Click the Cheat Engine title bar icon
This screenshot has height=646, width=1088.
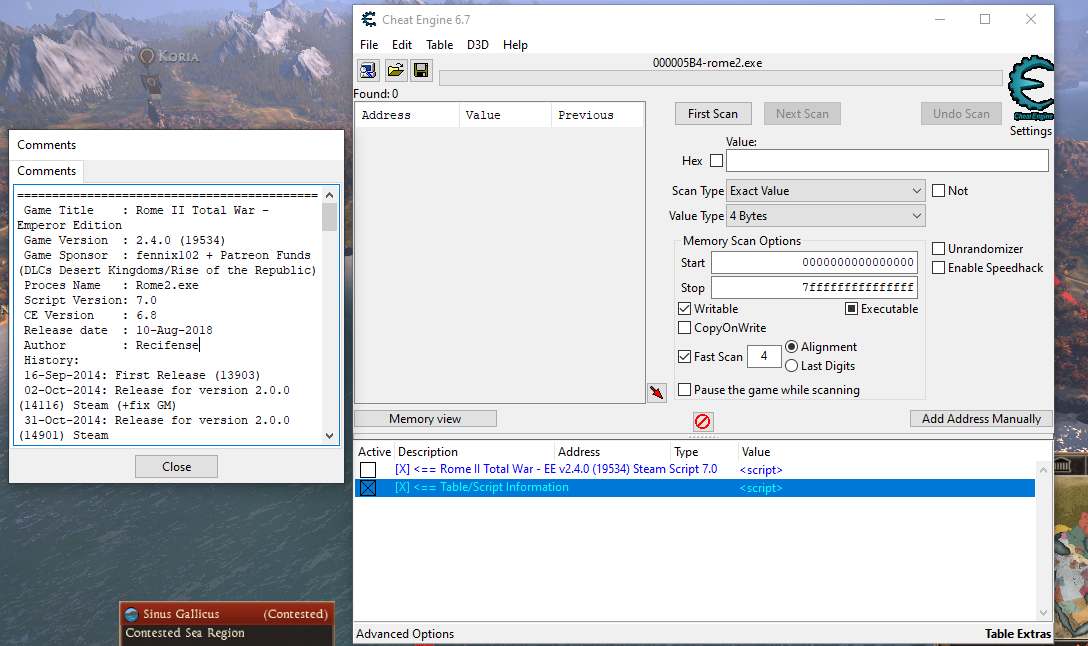point(368,19)
